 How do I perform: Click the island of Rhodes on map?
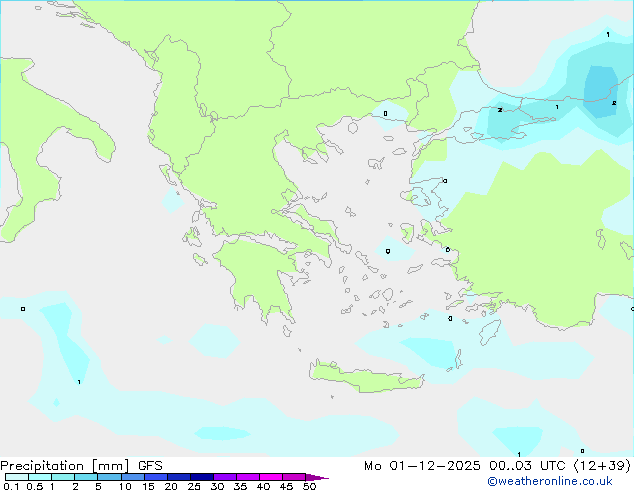490,332
